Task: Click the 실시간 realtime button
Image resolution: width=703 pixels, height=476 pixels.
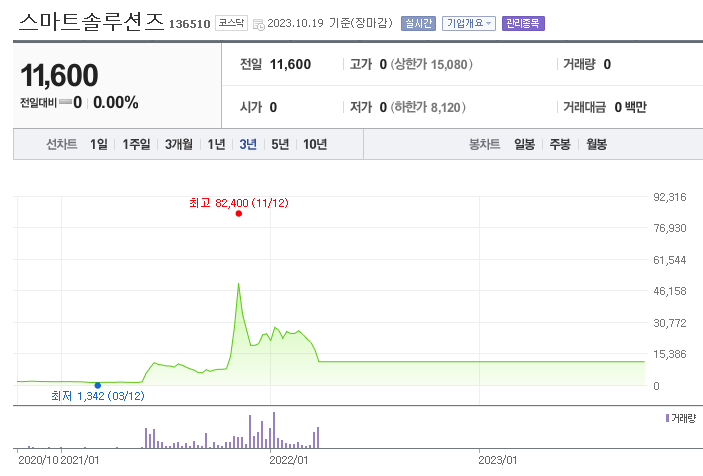Action: click(x=418, y=23)
